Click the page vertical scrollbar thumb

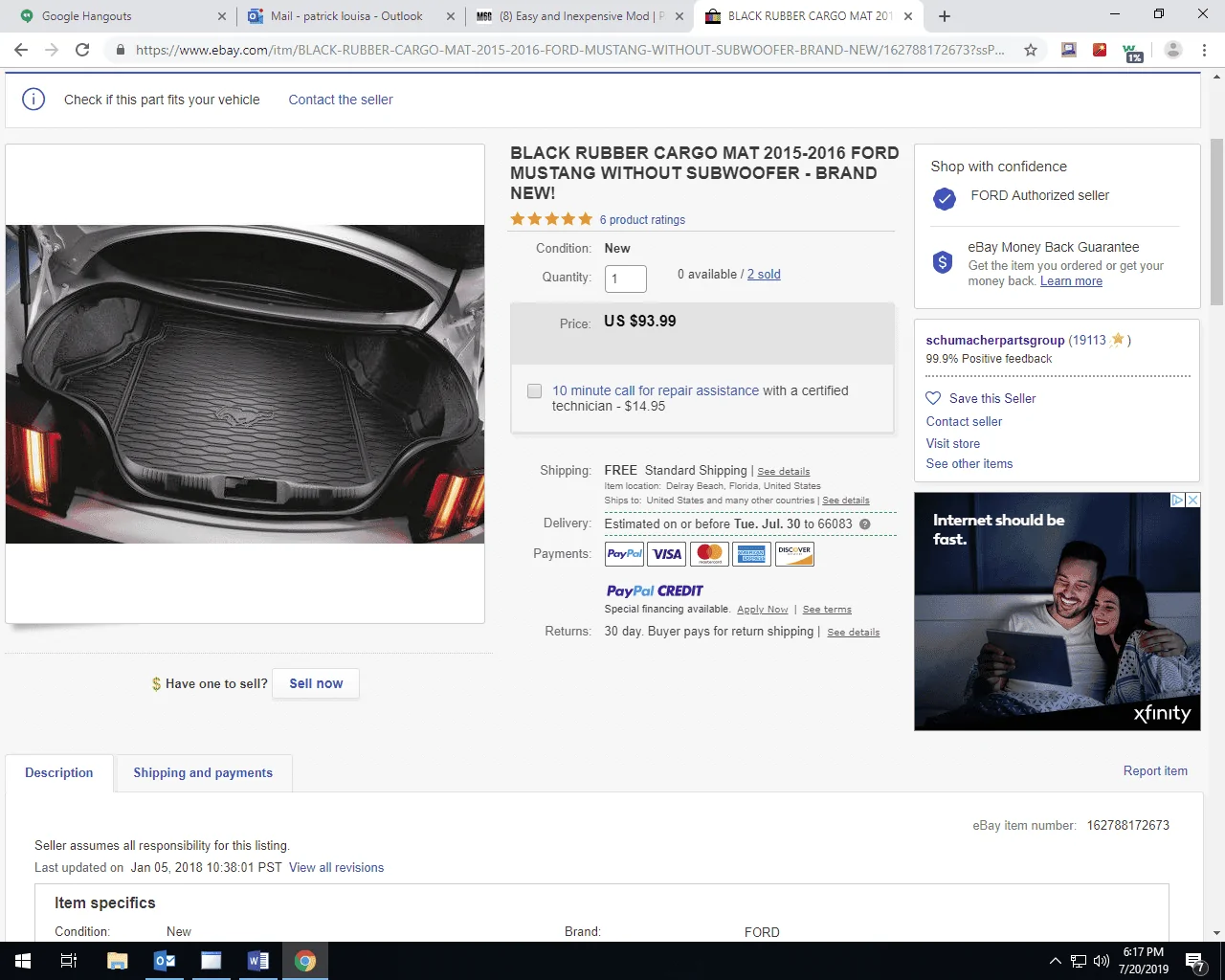click(x=1216, y=222)
